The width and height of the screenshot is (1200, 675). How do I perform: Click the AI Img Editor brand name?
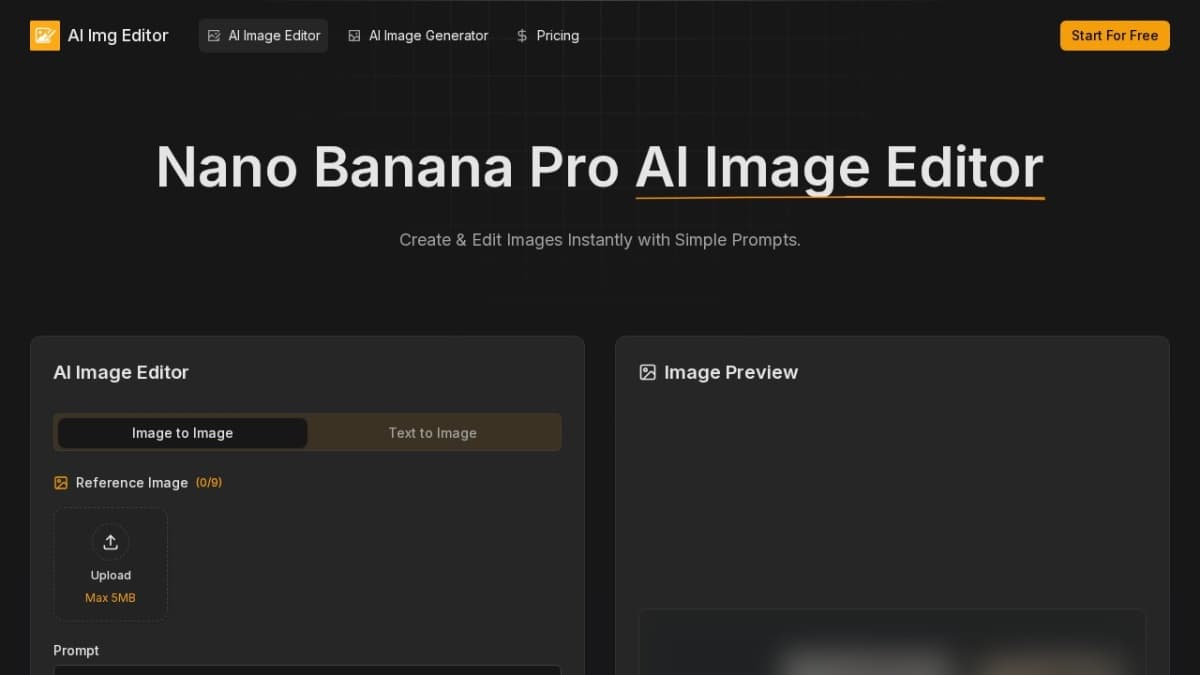[x=117, y=35]
